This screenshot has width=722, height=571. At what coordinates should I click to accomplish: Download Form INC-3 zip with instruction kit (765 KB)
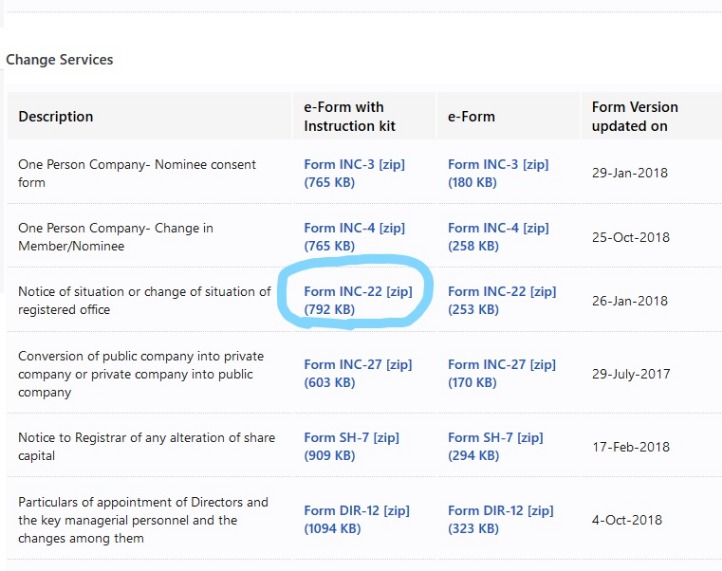pos(354,173)
